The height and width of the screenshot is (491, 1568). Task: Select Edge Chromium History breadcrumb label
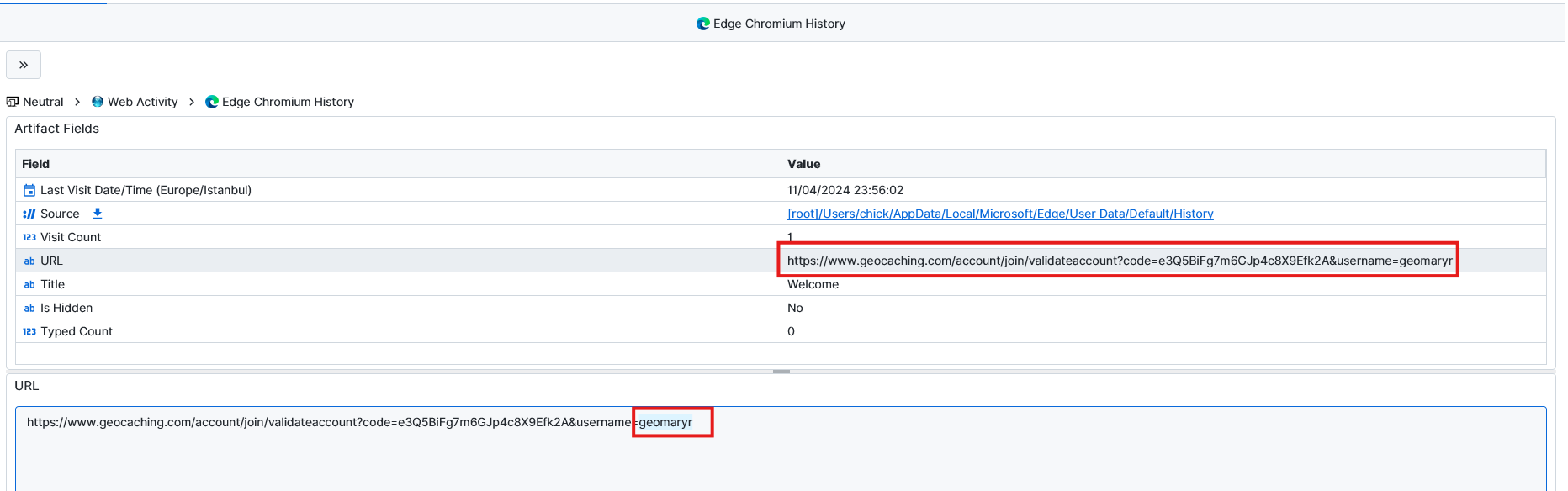[x=288, y=102]
